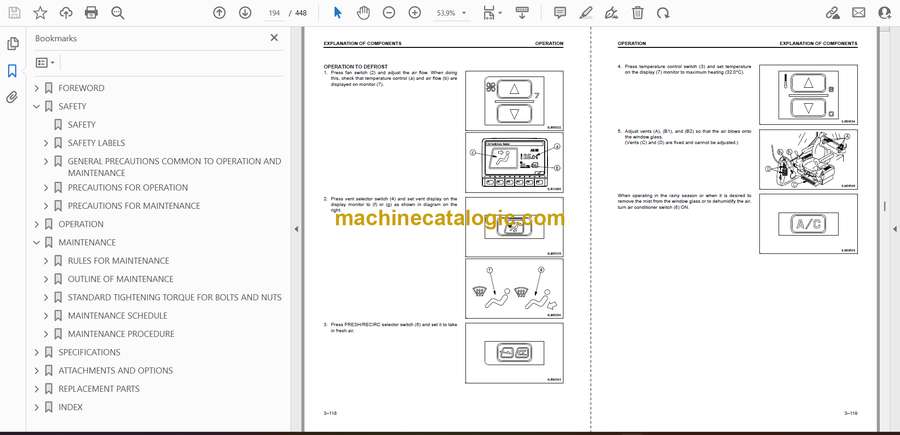900x435 pixels.
Task: Toggle the Bookmarks panel icon in sidebar
Action: (12, 71)
